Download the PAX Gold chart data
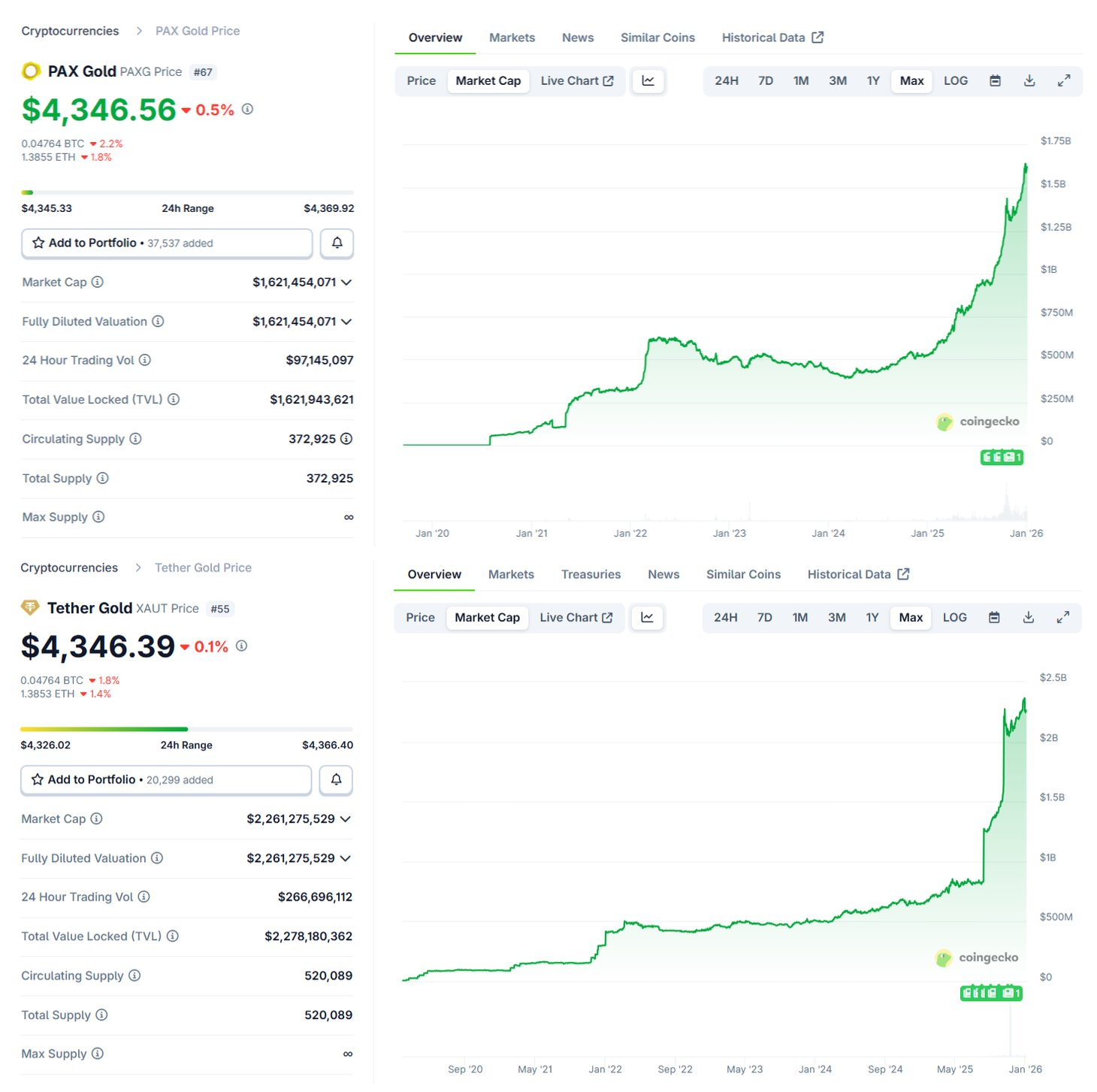 click(x=1029, y=81)
